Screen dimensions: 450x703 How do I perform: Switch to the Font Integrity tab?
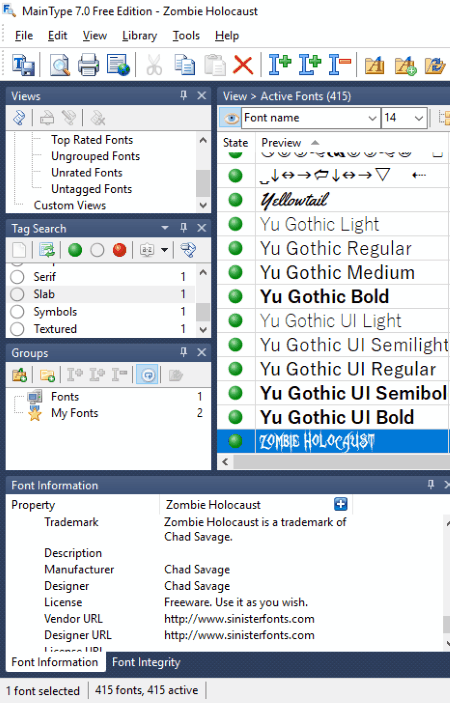[146, 662]
